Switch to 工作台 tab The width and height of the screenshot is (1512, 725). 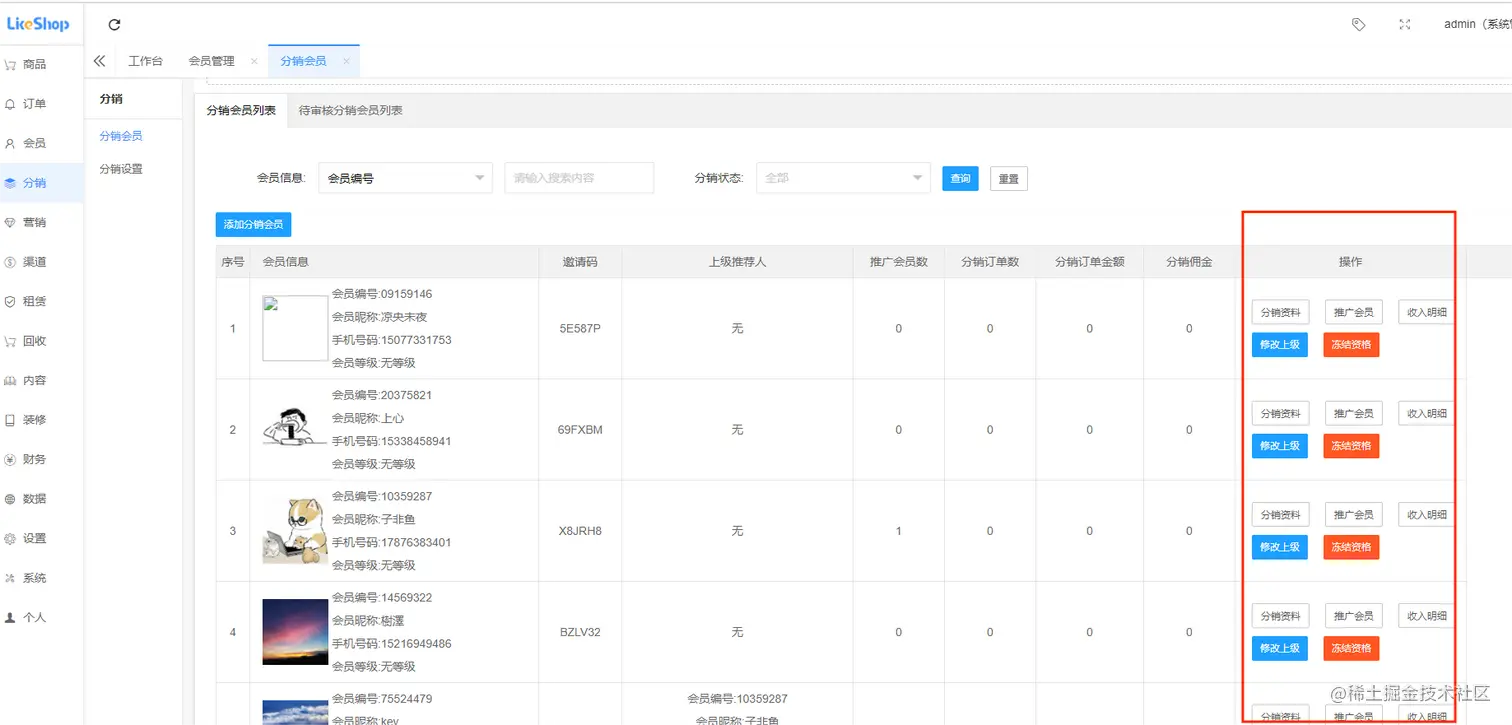click(145, 61)
